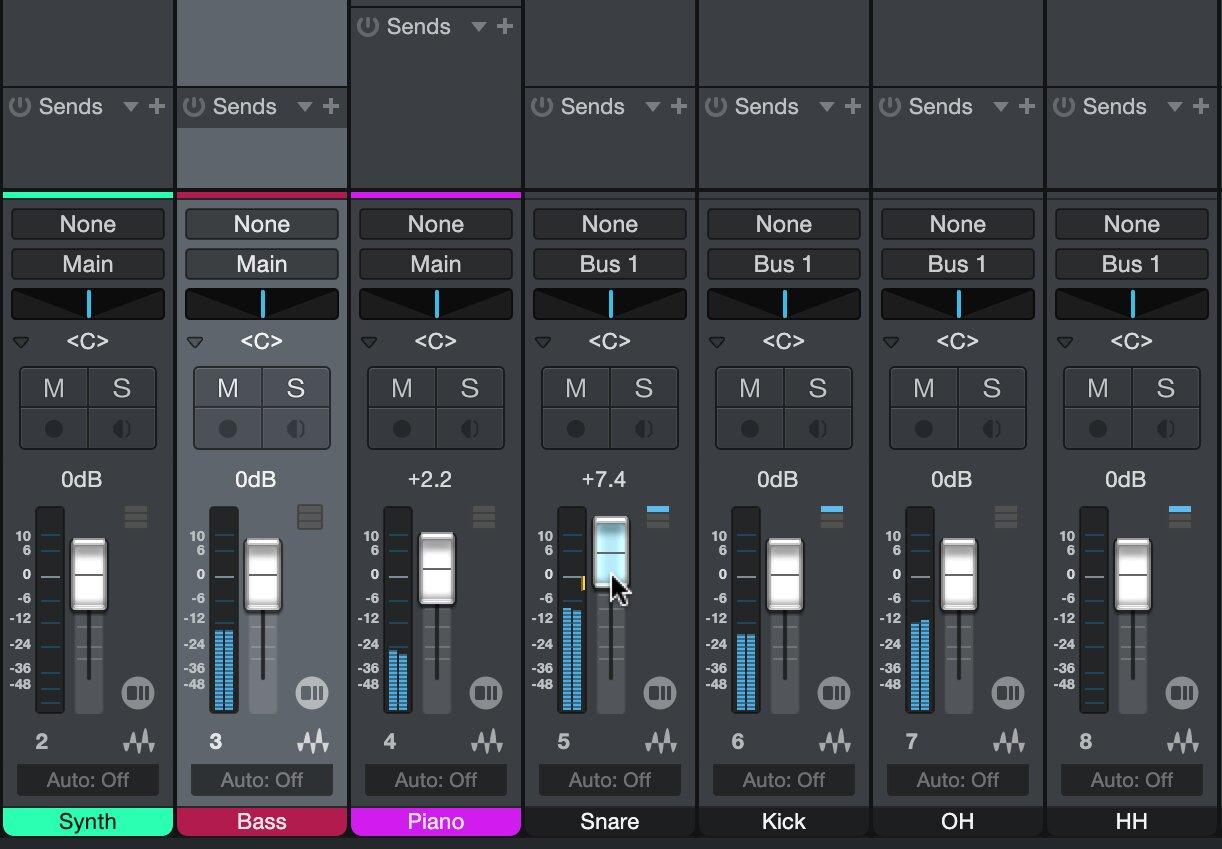This screenshot has height=849, width=1222.
Task: Add a send on the Snare channel
Action: tap(679, 106)
